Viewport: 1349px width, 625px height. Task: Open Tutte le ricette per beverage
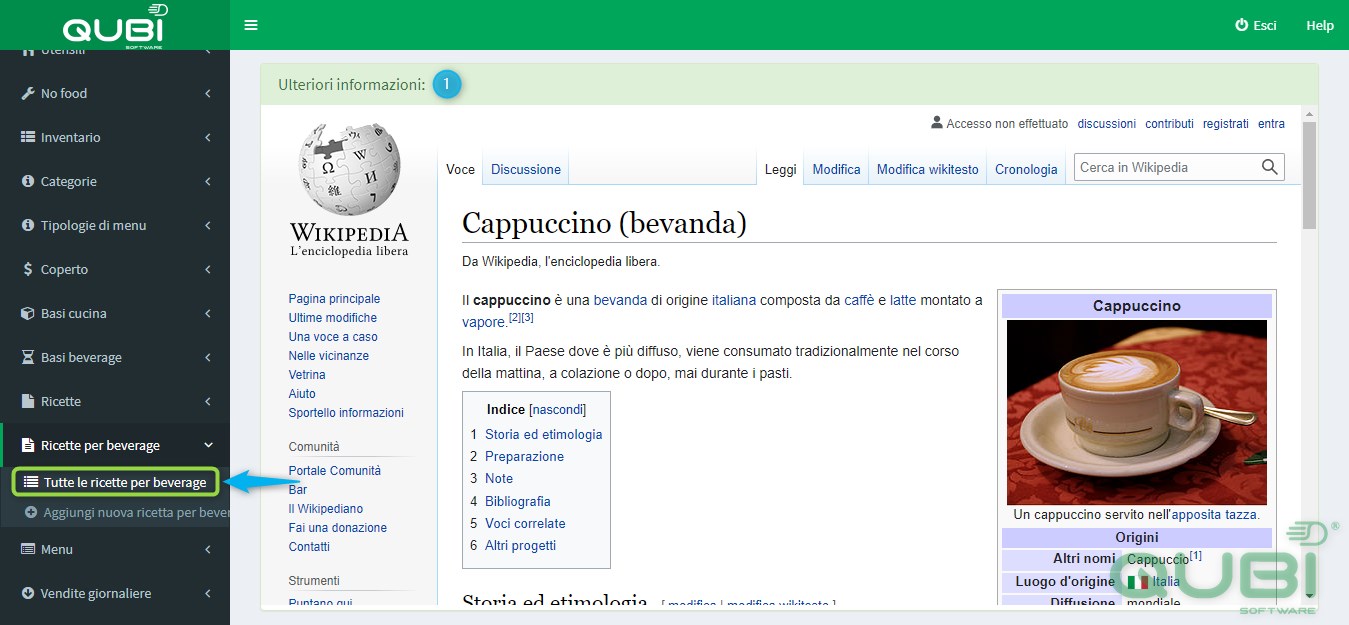click(x=115, y=482)
